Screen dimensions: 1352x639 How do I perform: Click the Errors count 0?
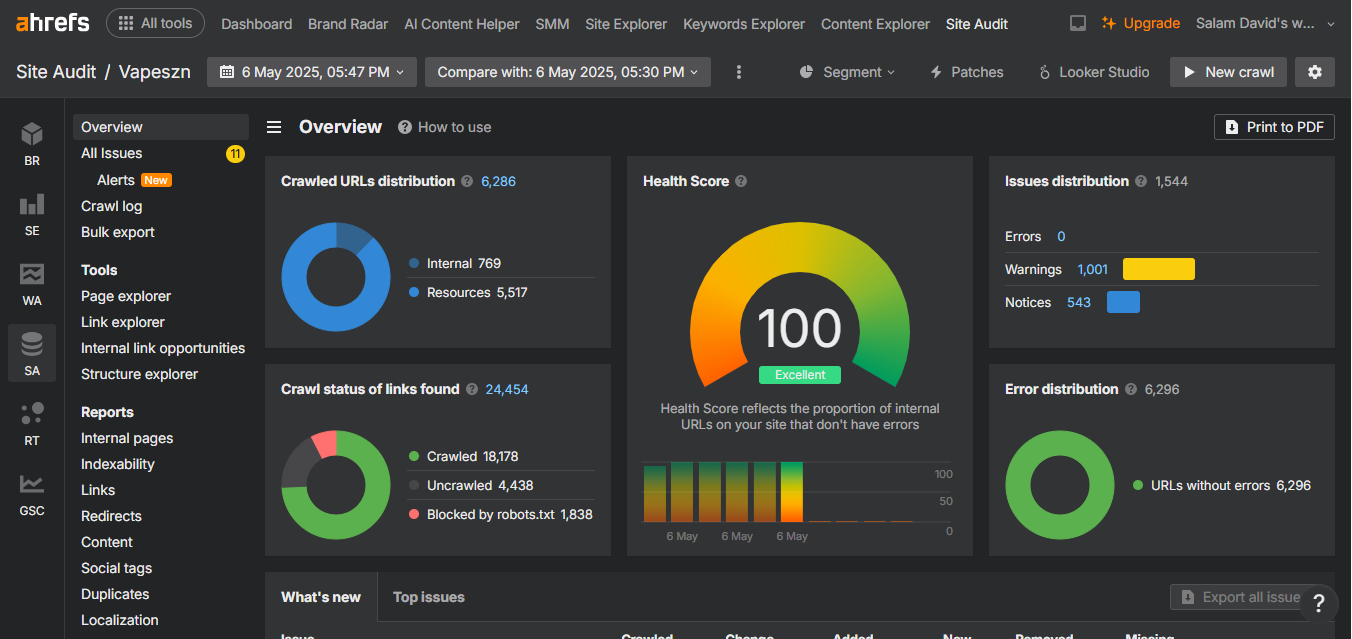[1061, 236]
